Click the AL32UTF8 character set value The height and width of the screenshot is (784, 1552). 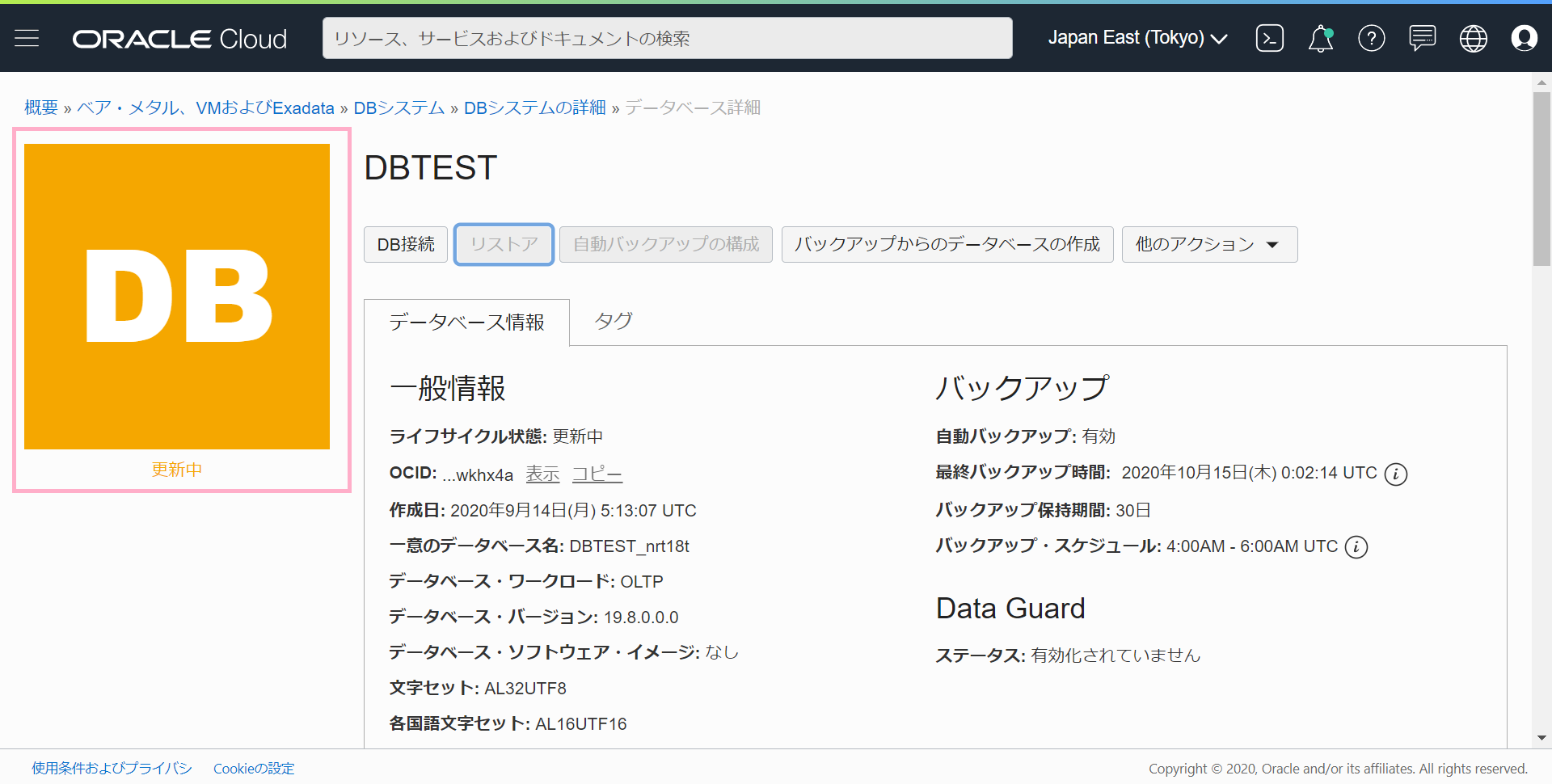(525, 689)
